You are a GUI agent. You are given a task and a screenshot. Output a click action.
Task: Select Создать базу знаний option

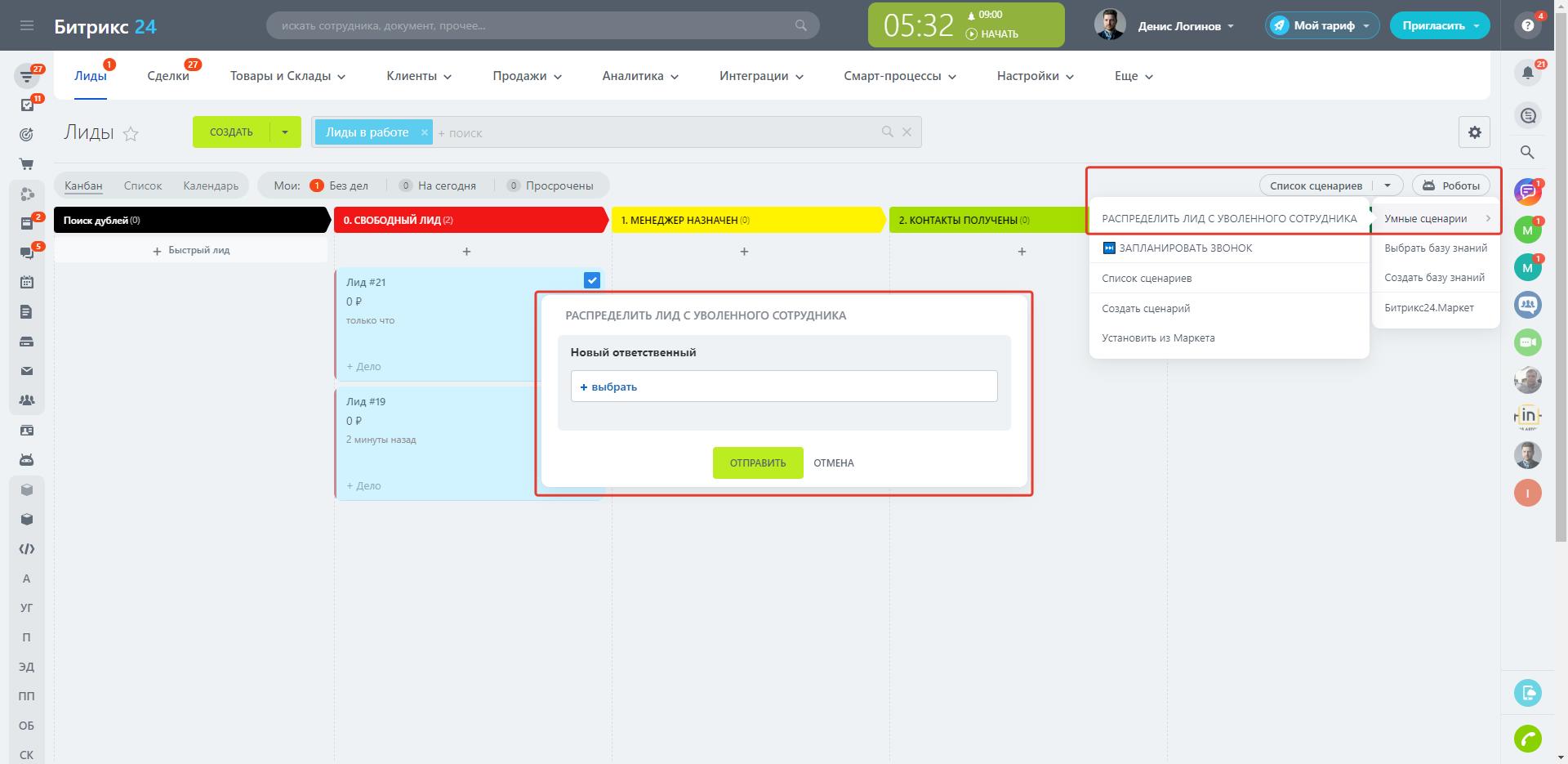[1436, 277]
